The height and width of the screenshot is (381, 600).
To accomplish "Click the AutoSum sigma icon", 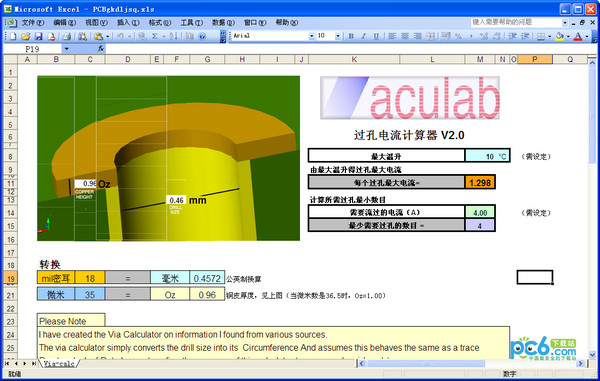I will click(155, 36).
